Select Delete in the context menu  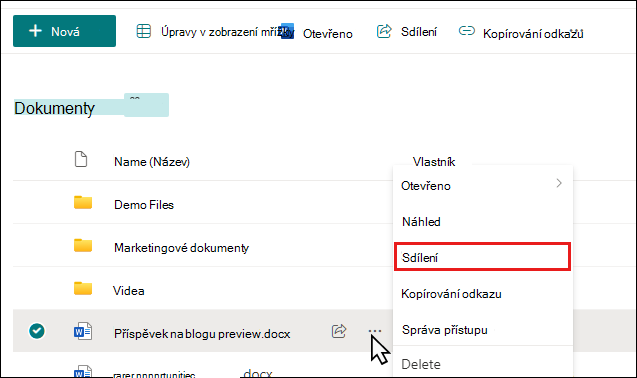pyautogui.click(x=420, y=364)
